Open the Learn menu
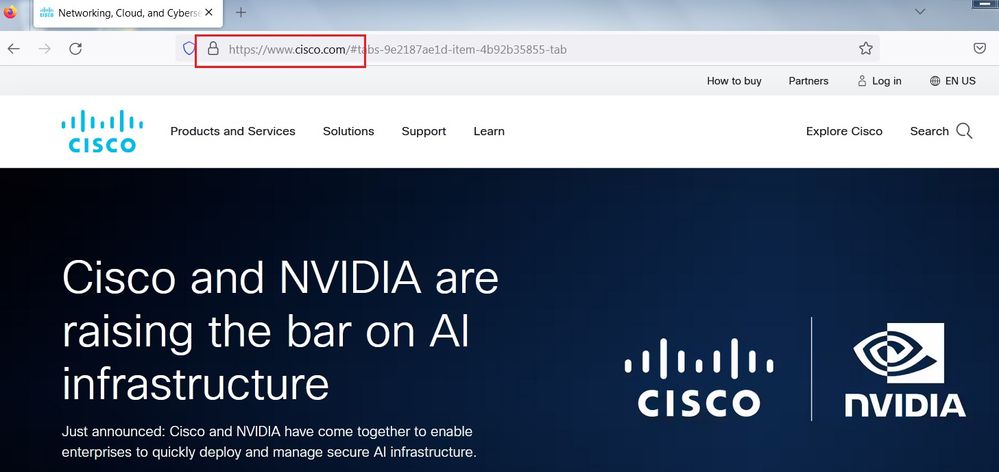This screenshot has width=999, height=472. coord(489,131)
